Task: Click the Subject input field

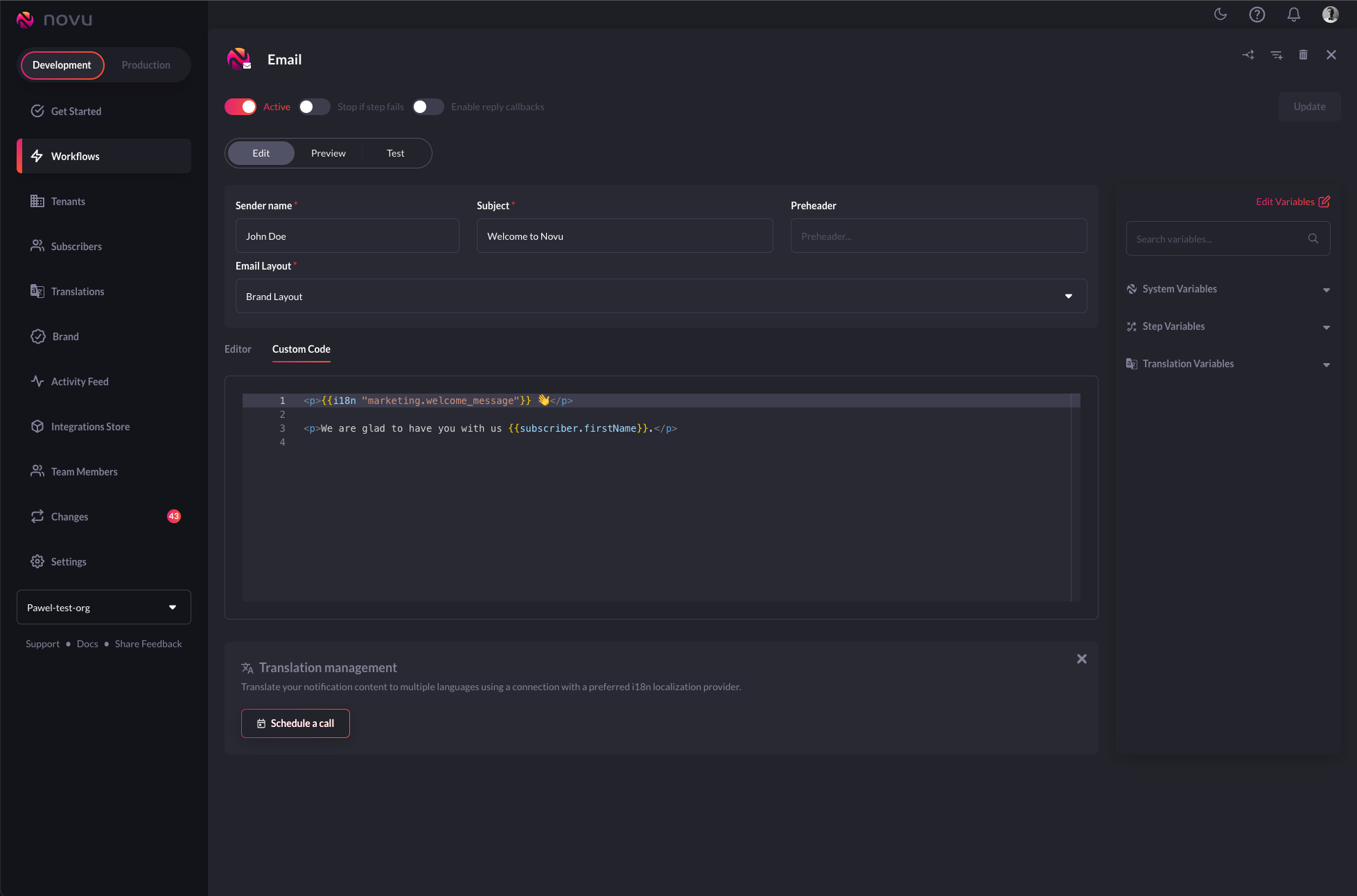Action: pos(624,236)
